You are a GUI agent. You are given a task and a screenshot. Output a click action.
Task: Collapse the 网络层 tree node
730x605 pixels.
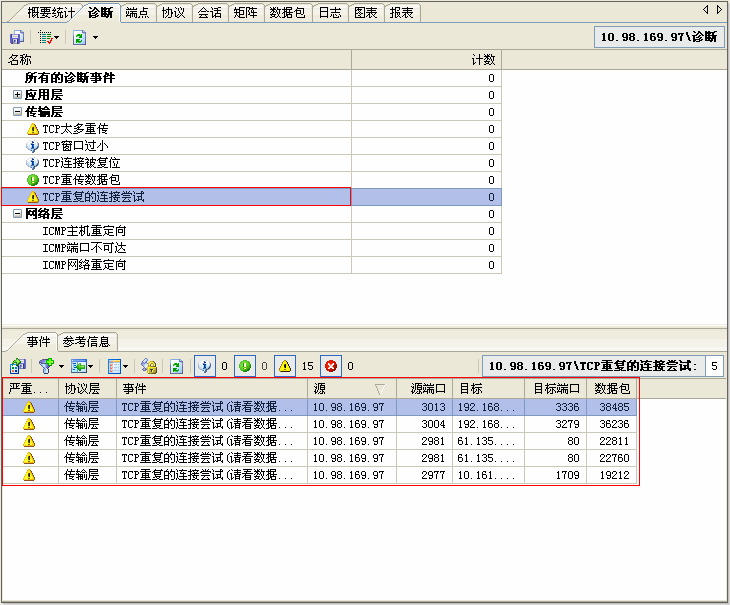point(17,214)
